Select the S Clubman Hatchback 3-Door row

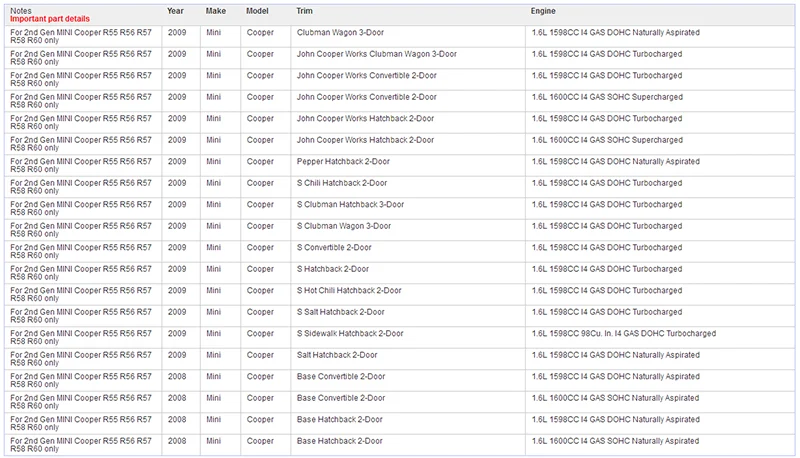399,208
